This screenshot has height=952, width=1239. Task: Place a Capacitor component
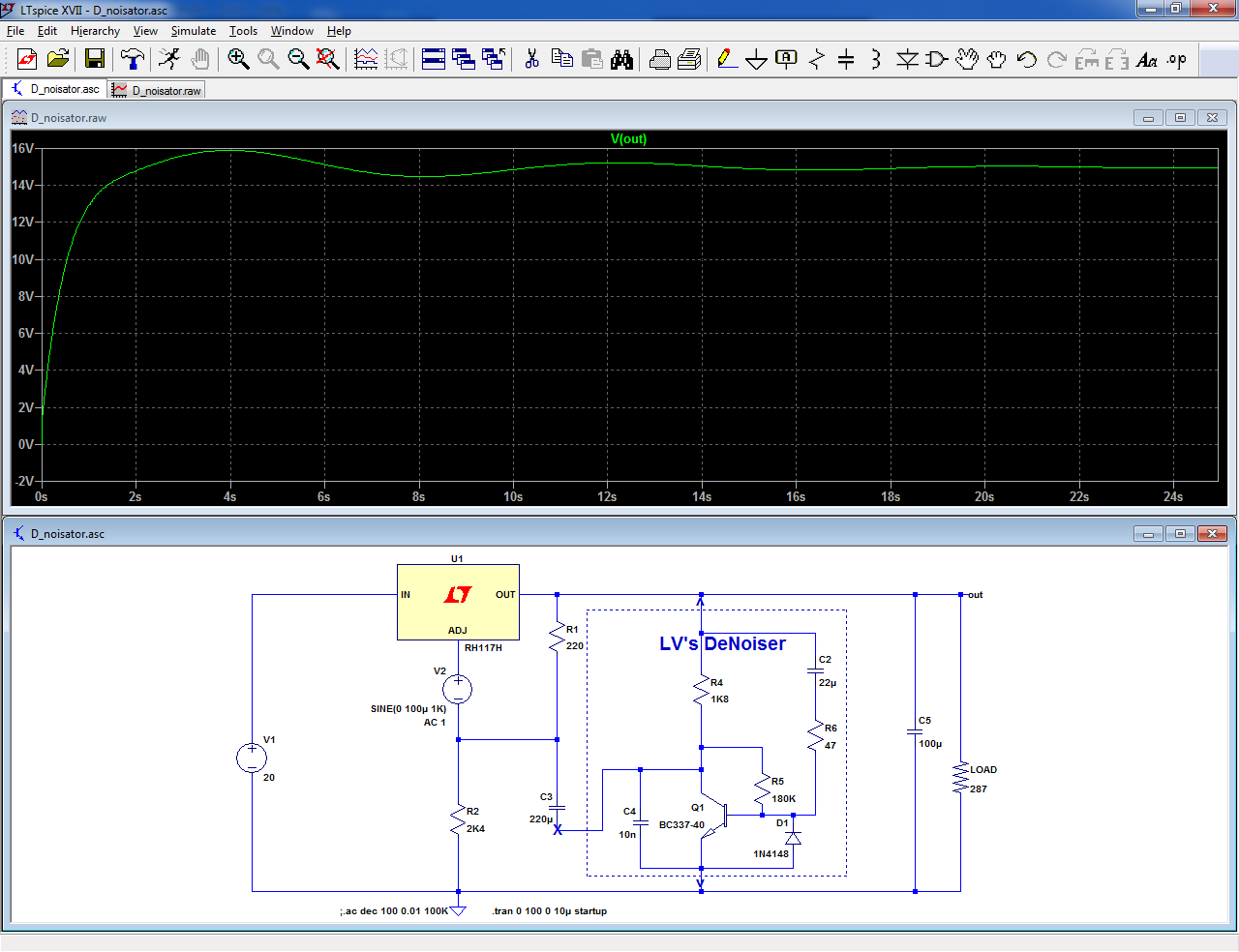tap(846, 60)
